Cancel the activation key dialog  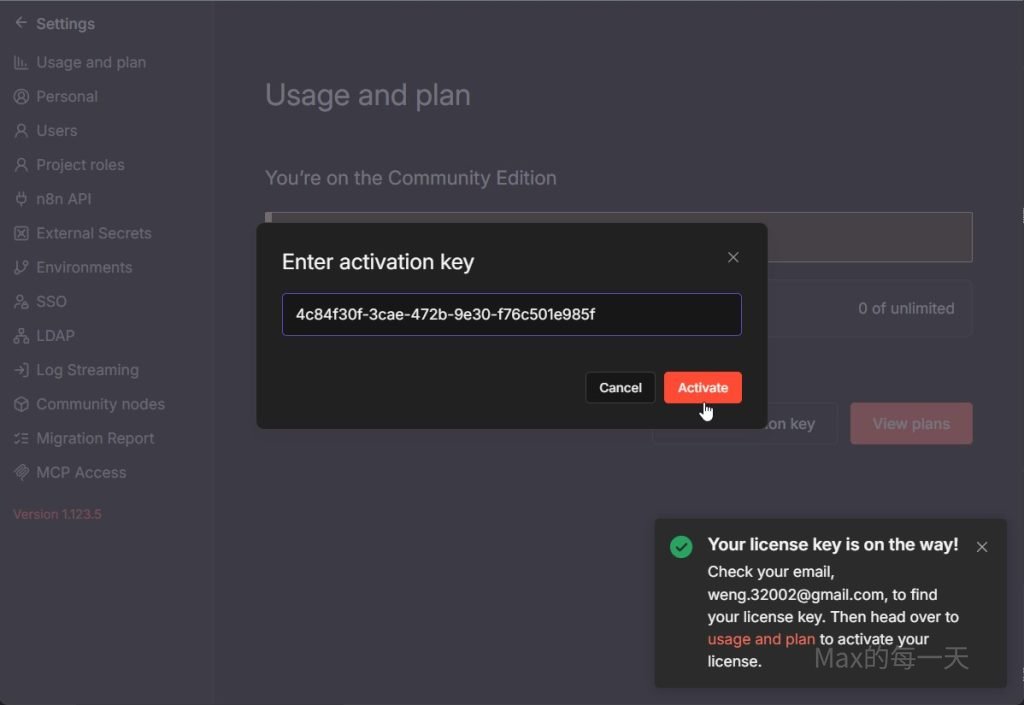tap(620, 388)
